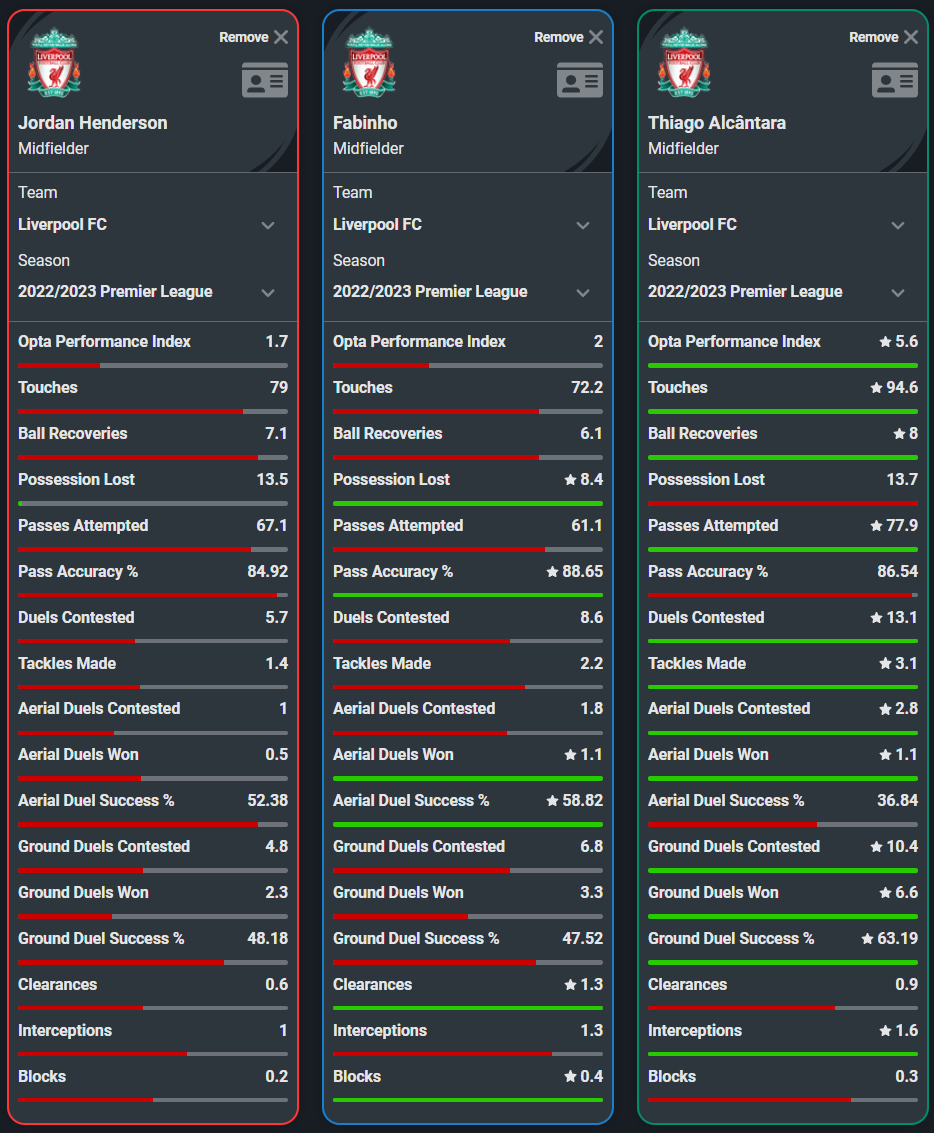Click Henderson's Ground Duels Won value 2.3

coord(277,892)
